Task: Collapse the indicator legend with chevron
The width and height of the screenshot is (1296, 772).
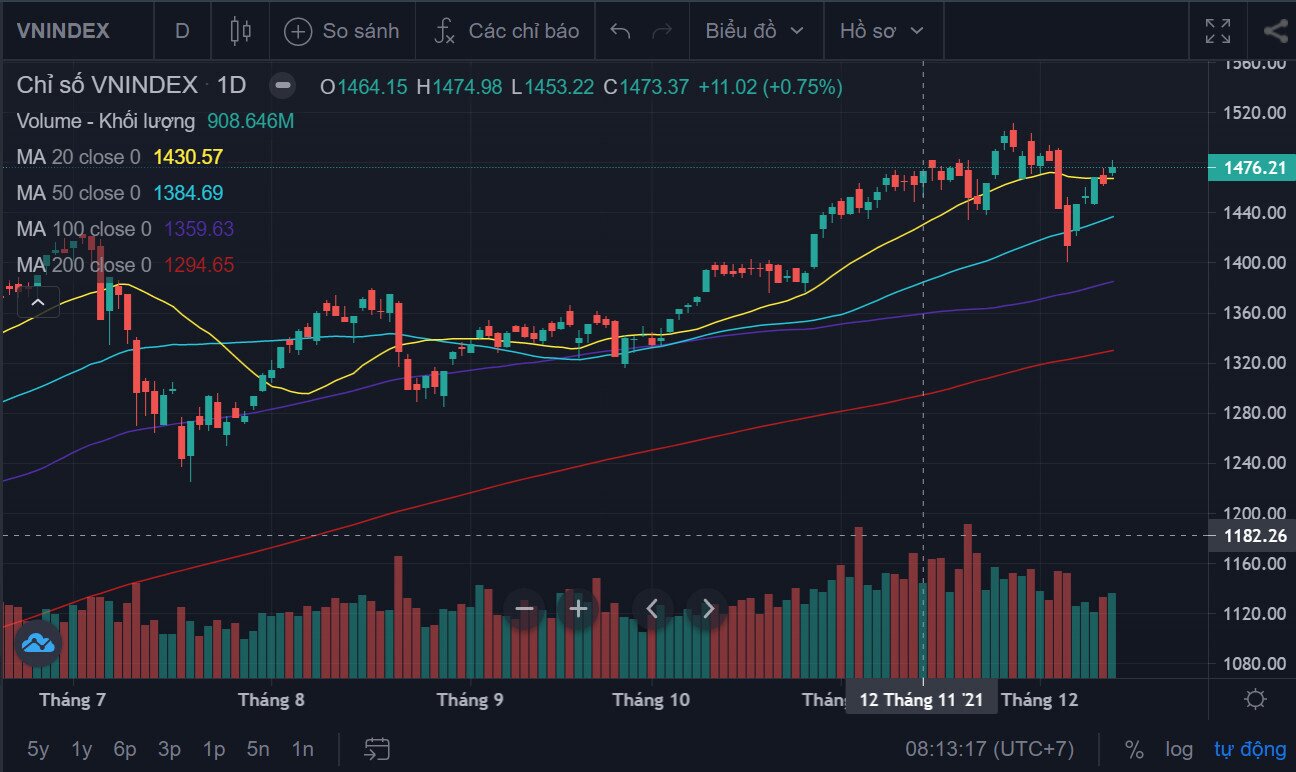Action: [x=38, y=301]
